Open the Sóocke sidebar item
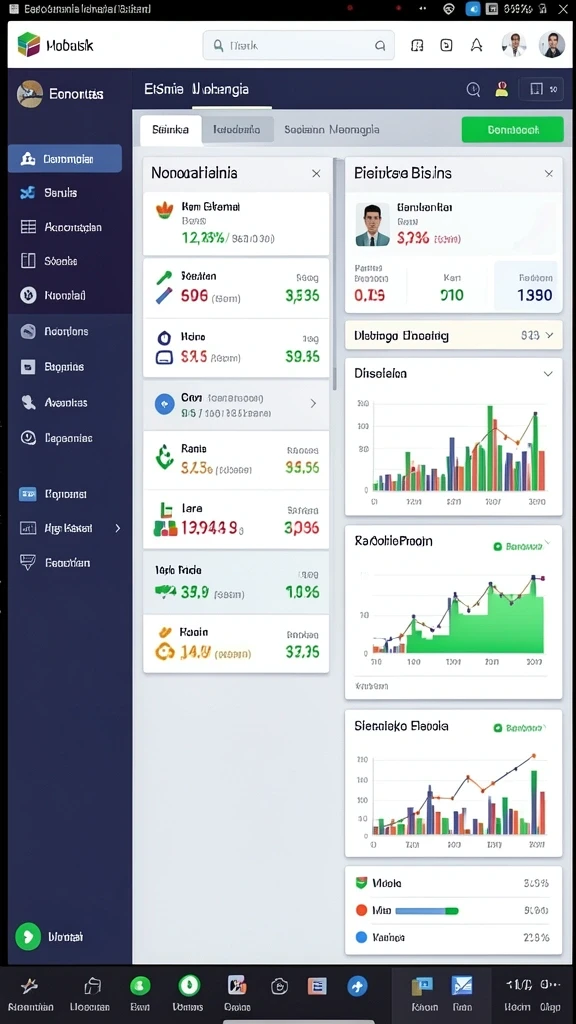Image resolution: width=576 pixels, height=1024 pixels. point(65,261)
